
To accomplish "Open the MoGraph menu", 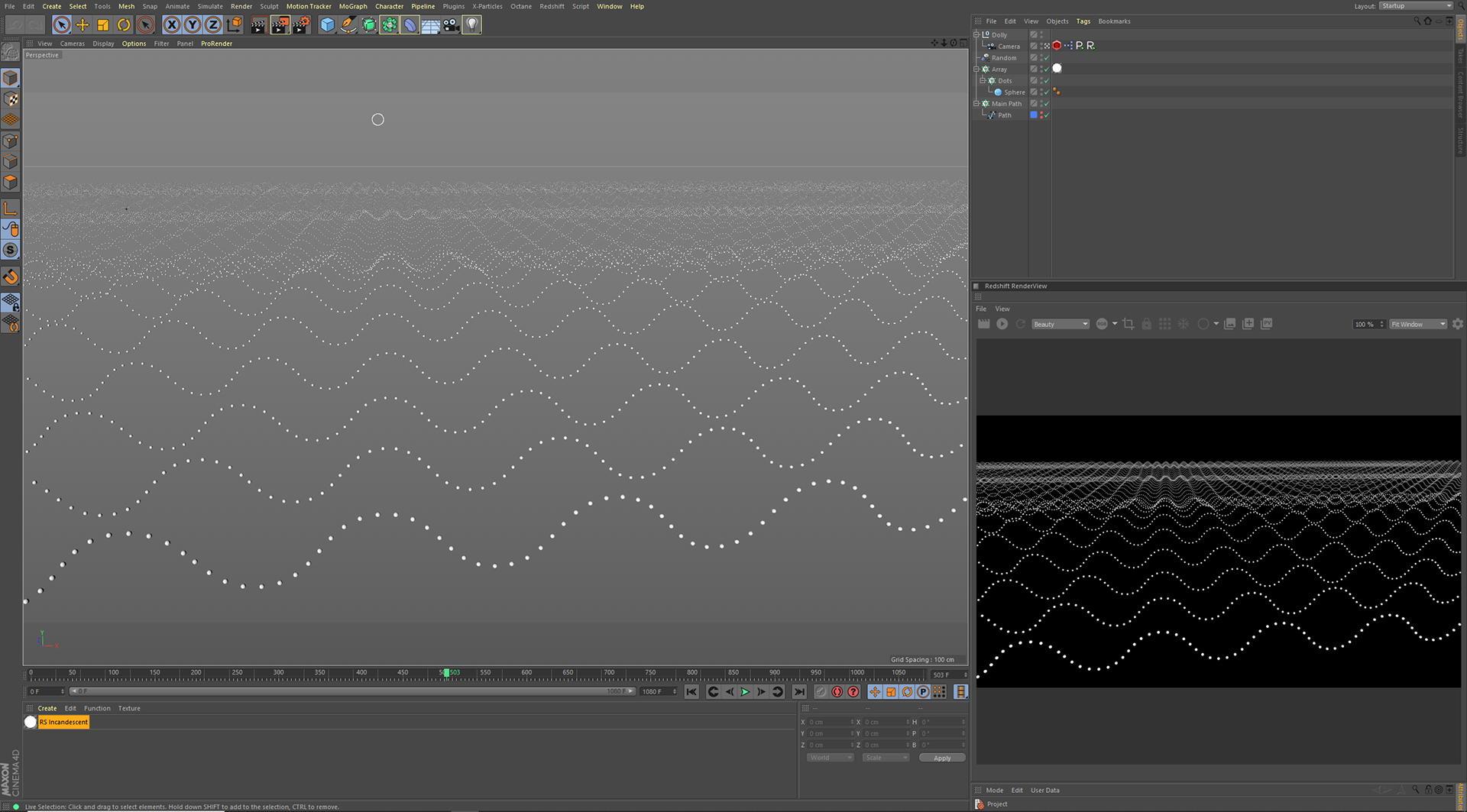I will (353, 6).
